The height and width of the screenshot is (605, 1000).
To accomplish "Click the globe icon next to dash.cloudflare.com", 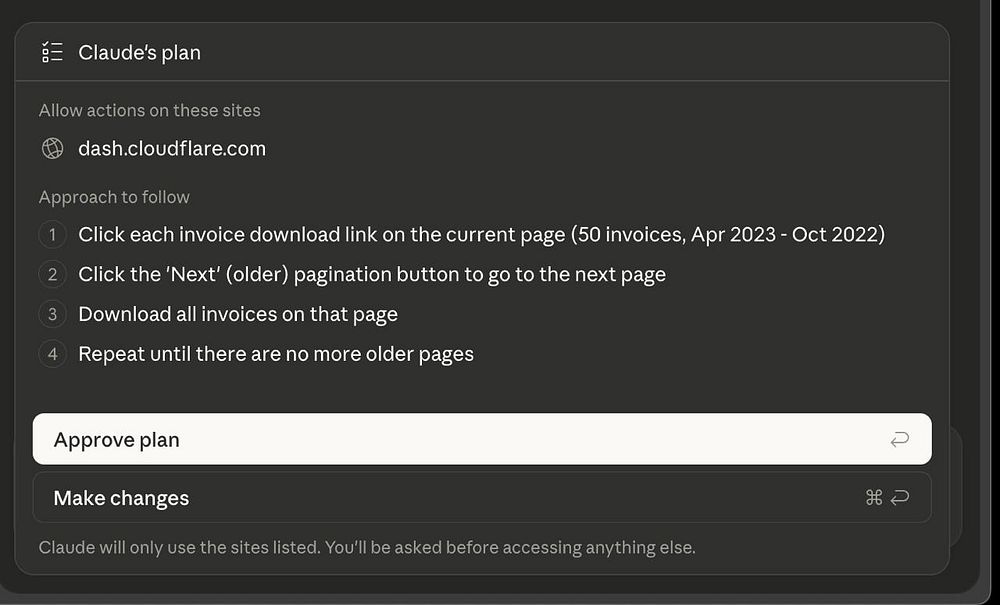I will click(52, 149).
